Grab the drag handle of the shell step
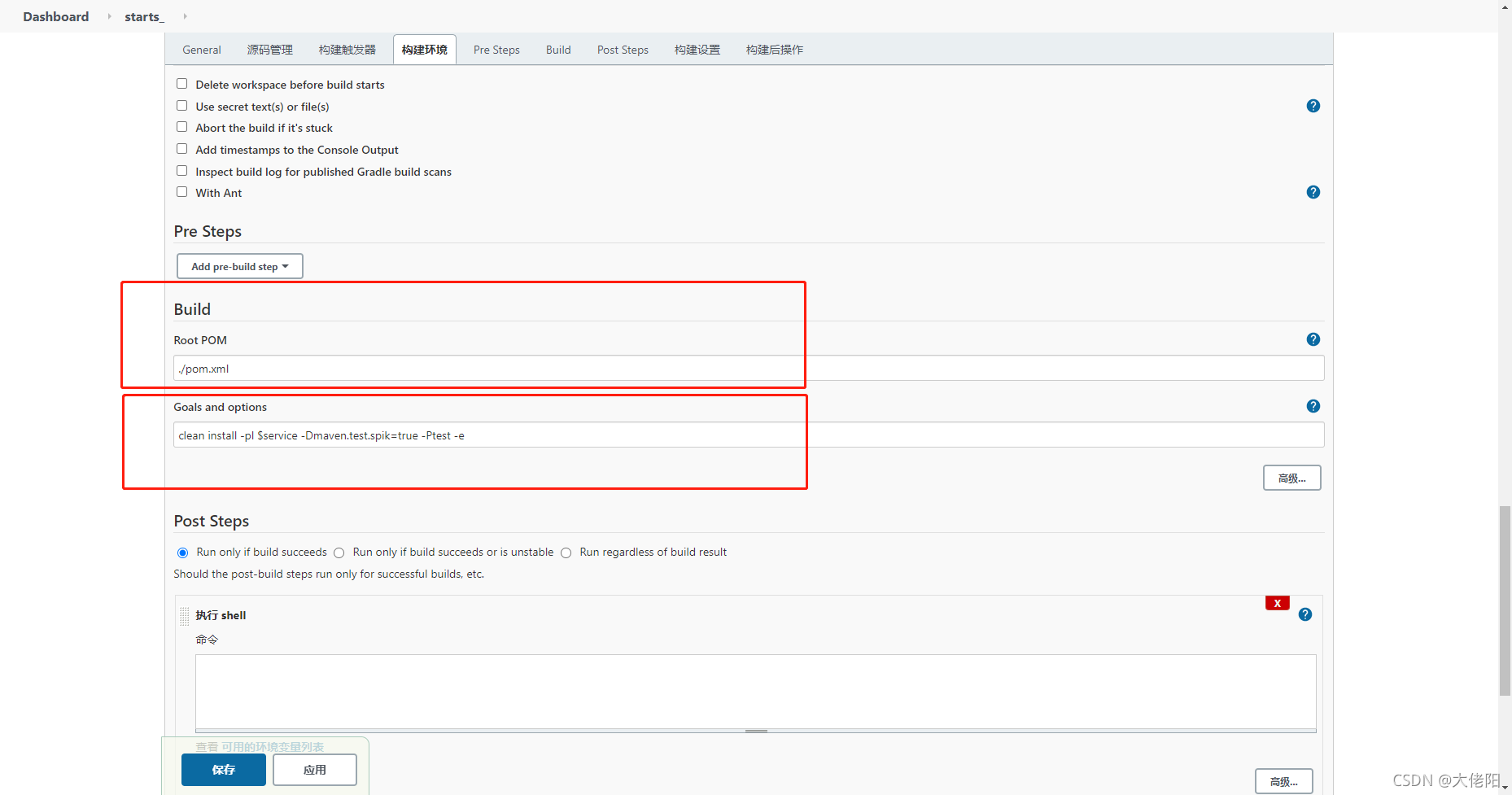The width and height of the screenshot is (1512, 795). (185, 616)
